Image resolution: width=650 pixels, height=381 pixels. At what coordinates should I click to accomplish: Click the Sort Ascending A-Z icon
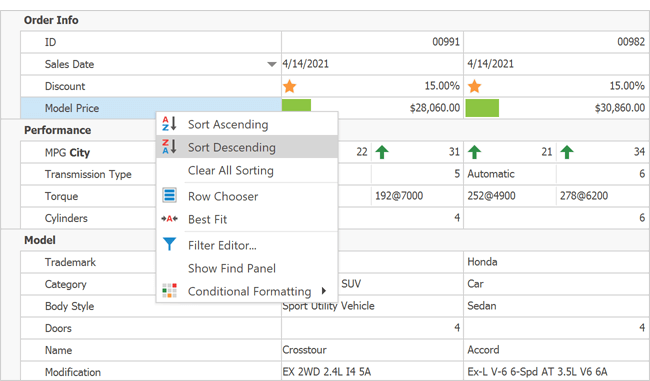[x=169, y=124]
